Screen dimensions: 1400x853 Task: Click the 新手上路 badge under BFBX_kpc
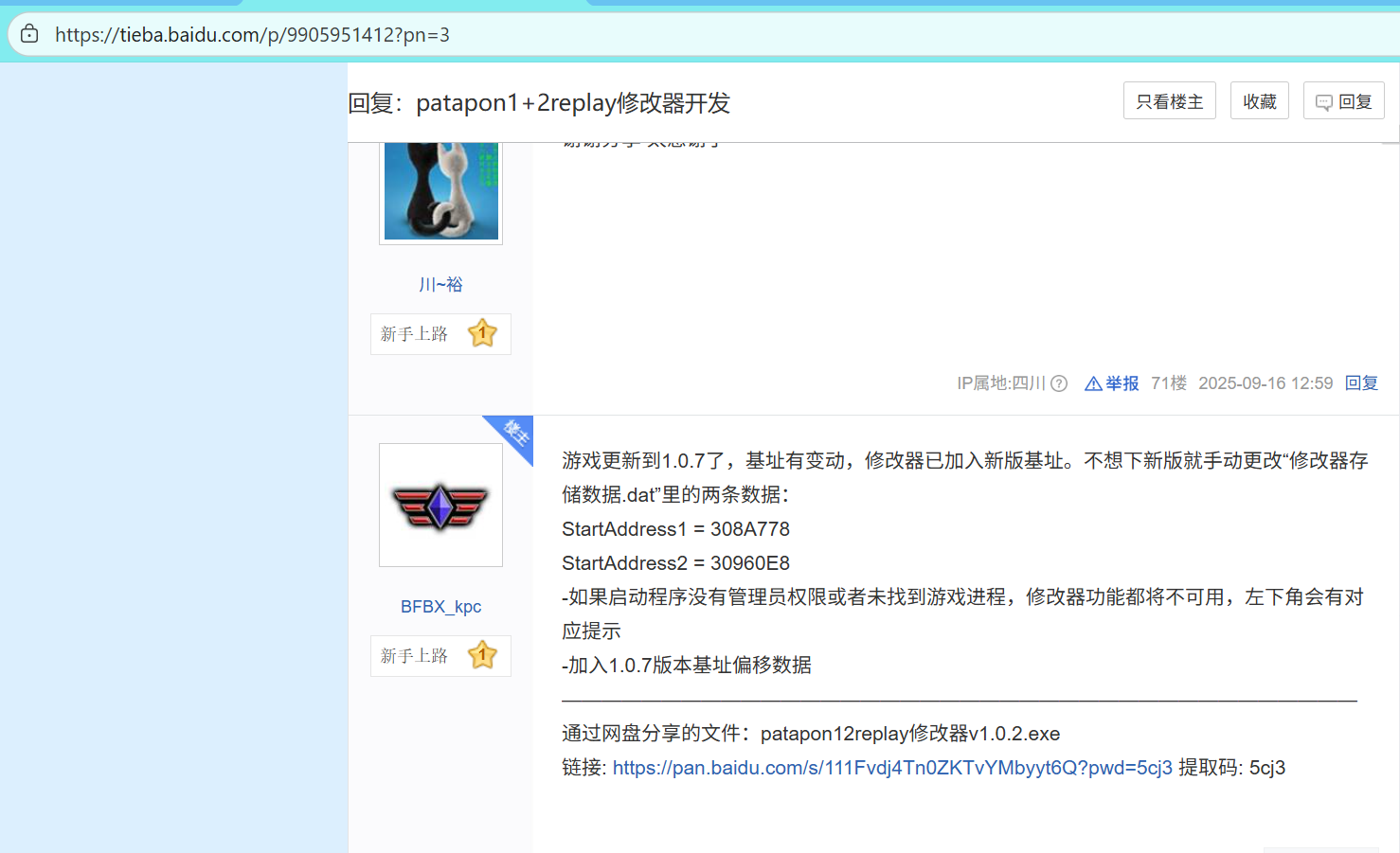415,656
